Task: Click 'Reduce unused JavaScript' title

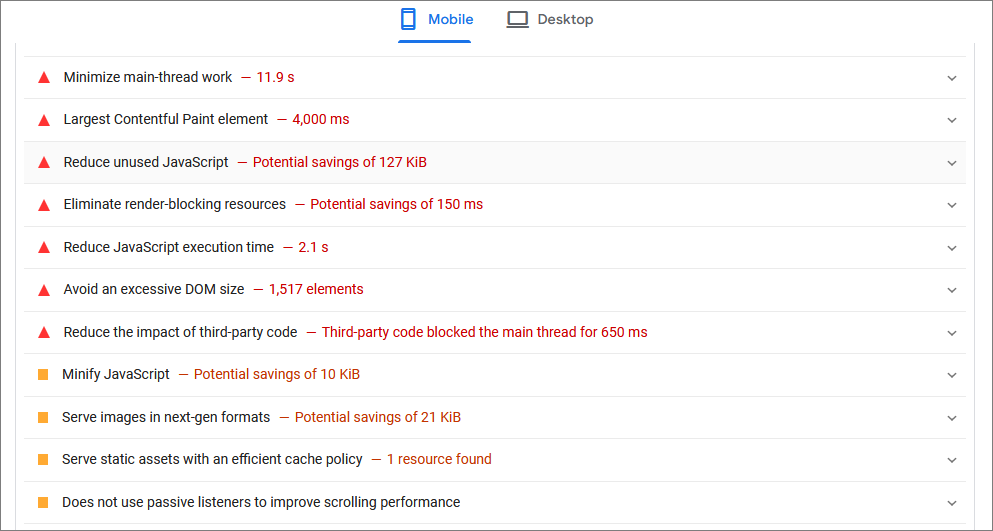Action: pos(146,162)
